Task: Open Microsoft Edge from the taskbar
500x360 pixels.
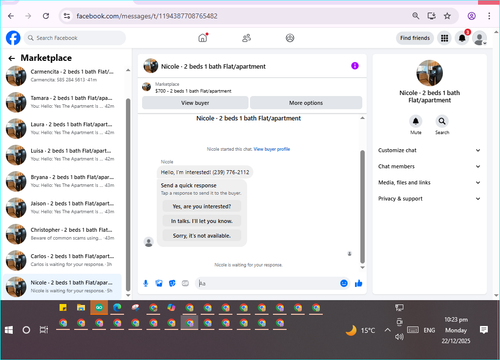Action: (x=117, y=308)
